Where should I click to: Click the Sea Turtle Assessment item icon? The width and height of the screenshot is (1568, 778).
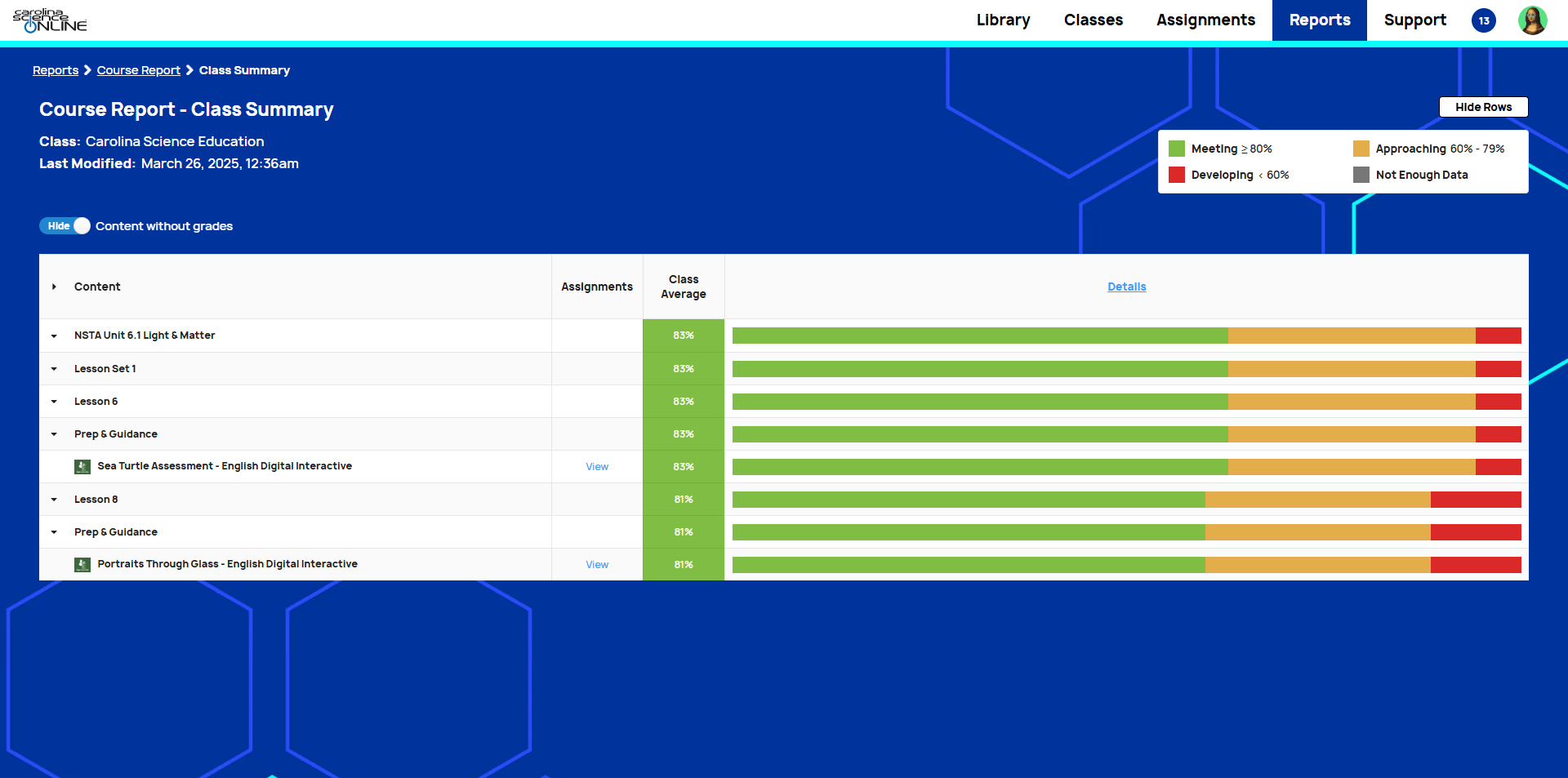point(82,467)
